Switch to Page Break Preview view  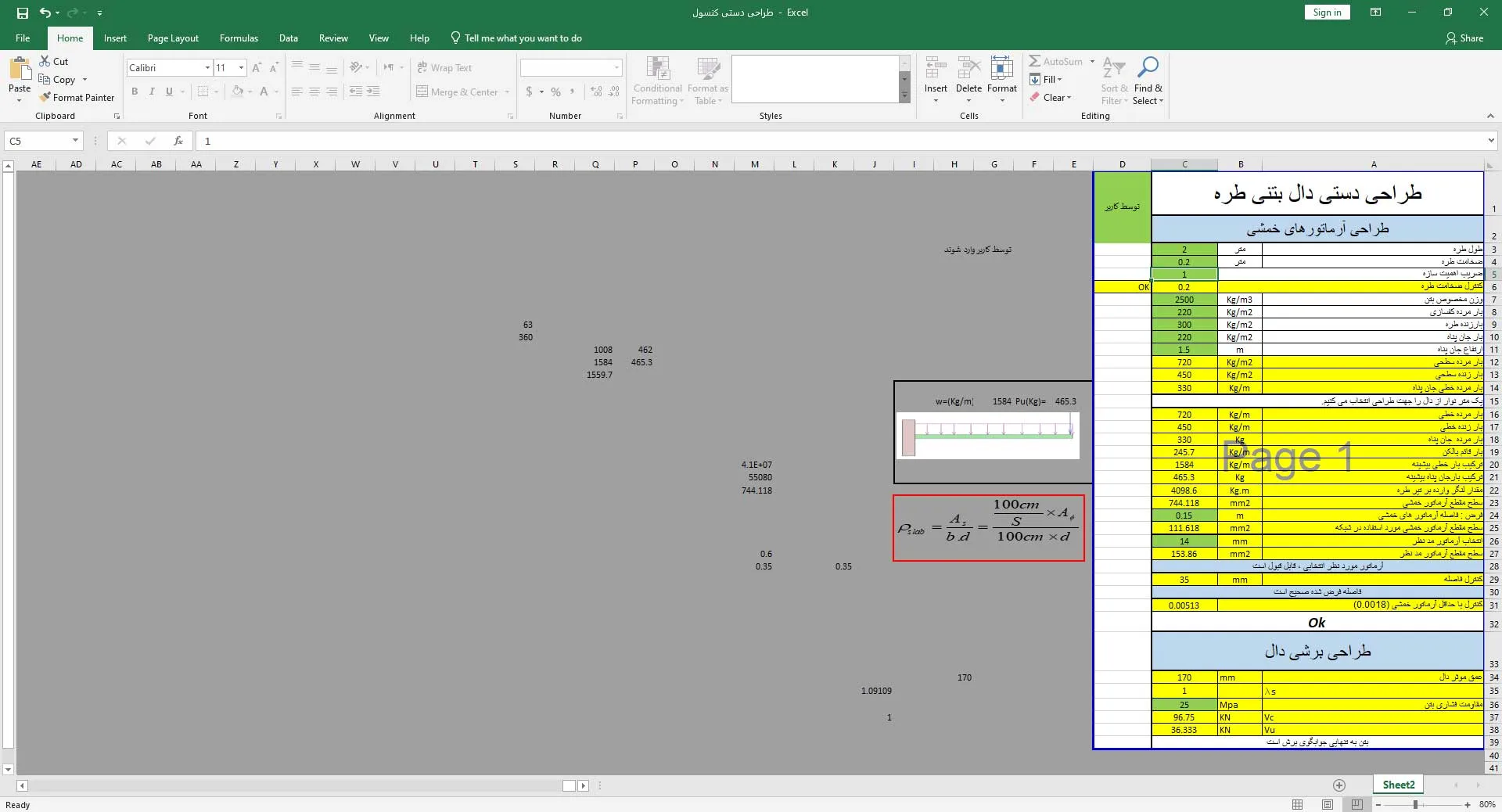1356,804
